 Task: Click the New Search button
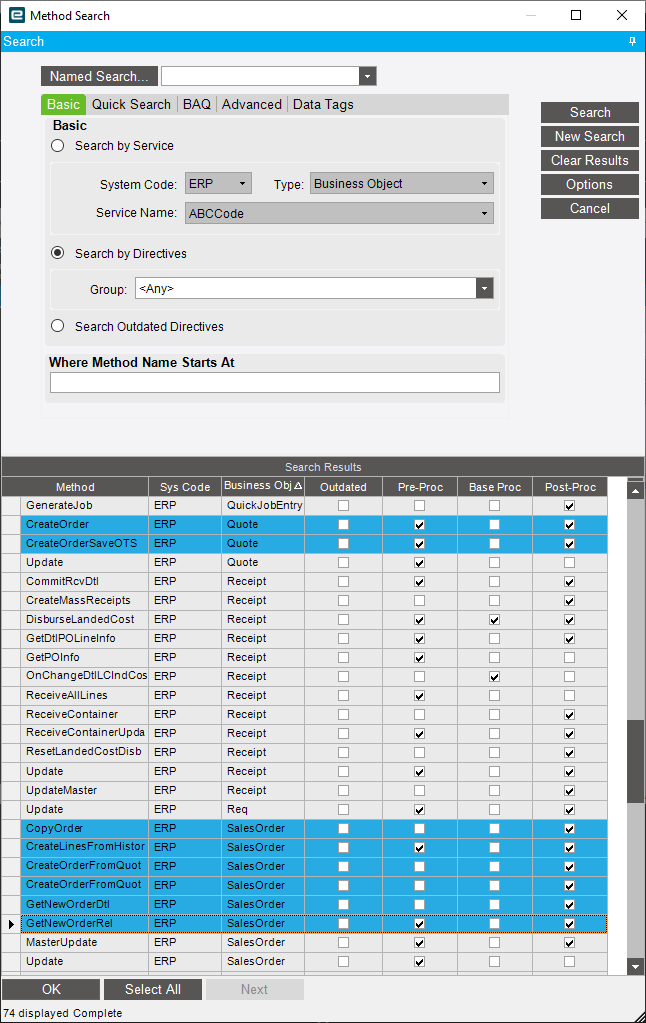point(590,136)
